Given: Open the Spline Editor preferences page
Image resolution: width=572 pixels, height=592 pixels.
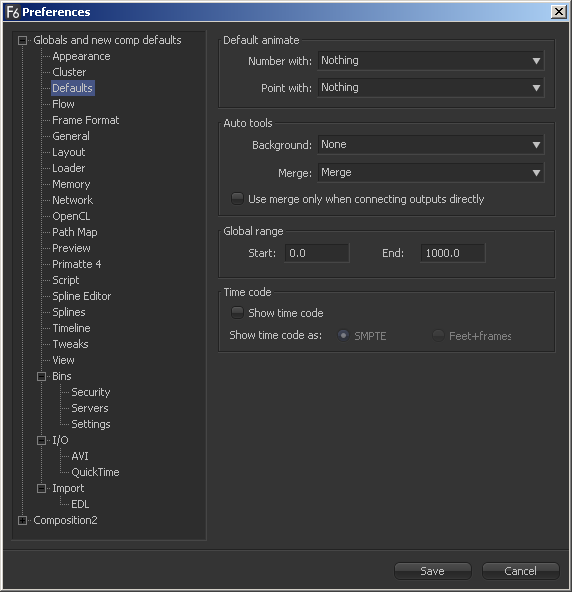Looking at the screenshot, I should coord(82,296).
